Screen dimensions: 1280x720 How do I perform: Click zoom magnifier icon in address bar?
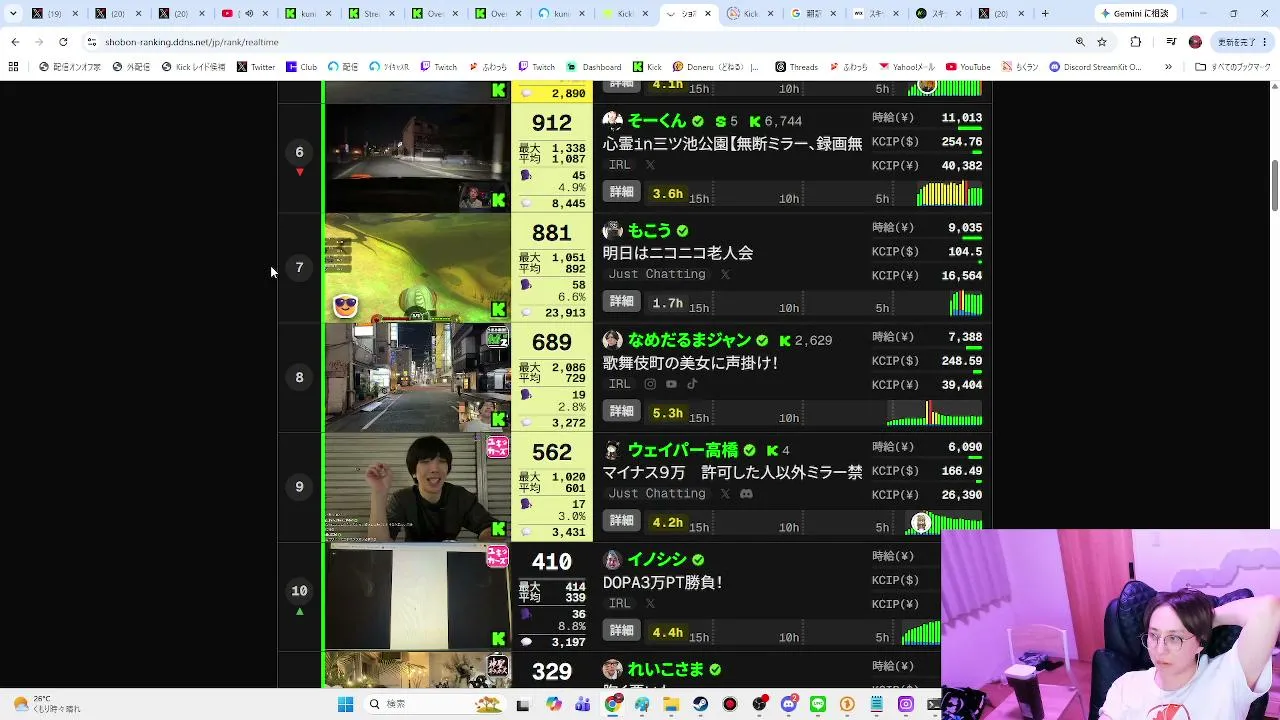coord(1080,42)
